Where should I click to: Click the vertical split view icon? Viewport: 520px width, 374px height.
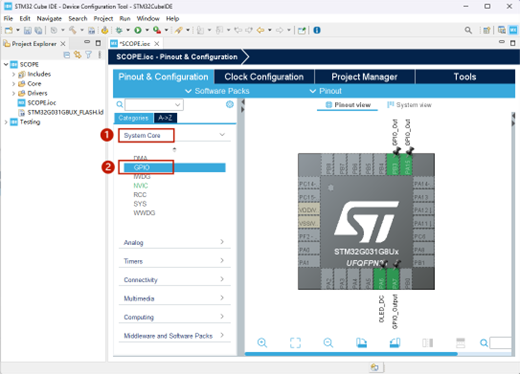(427, 343)
